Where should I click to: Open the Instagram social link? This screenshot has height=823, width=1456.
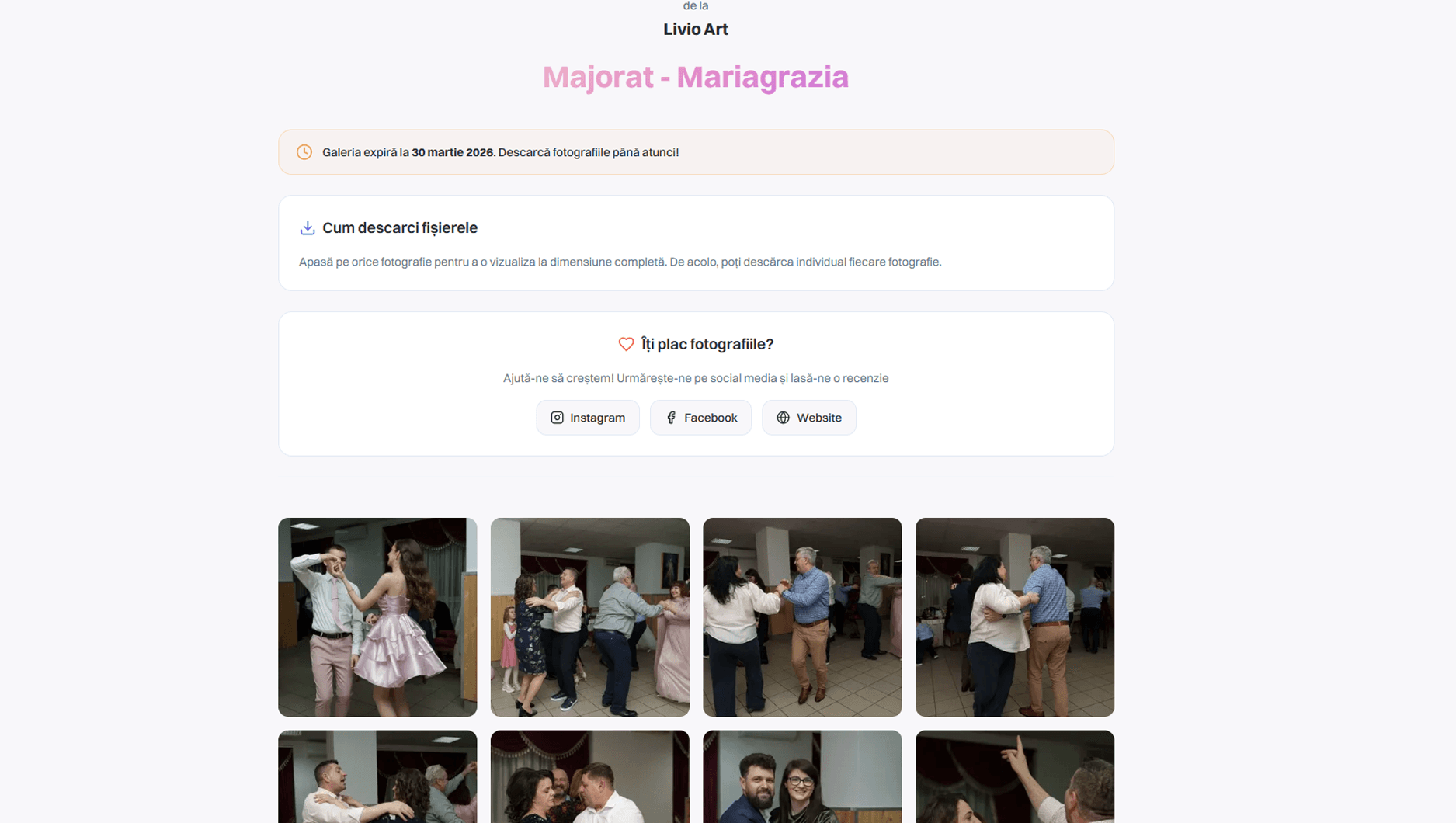tap(588, 418)
